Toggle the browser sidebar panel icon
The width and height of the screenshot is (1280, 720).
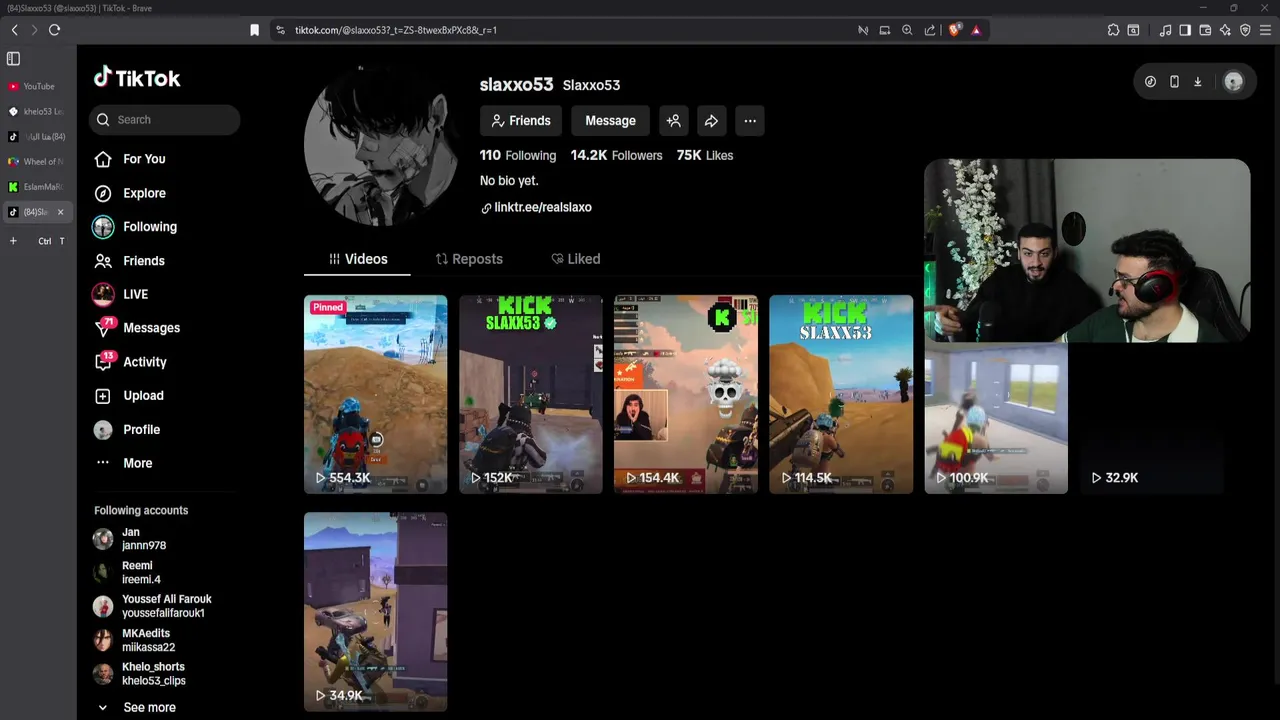pos(1185,30)
